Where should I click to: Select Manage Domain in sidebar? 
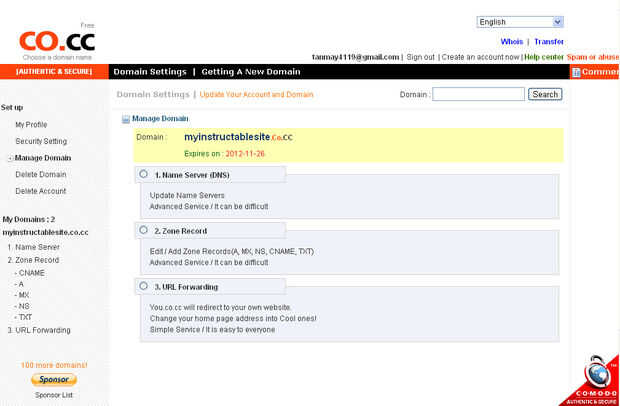[x=43, y=158]
